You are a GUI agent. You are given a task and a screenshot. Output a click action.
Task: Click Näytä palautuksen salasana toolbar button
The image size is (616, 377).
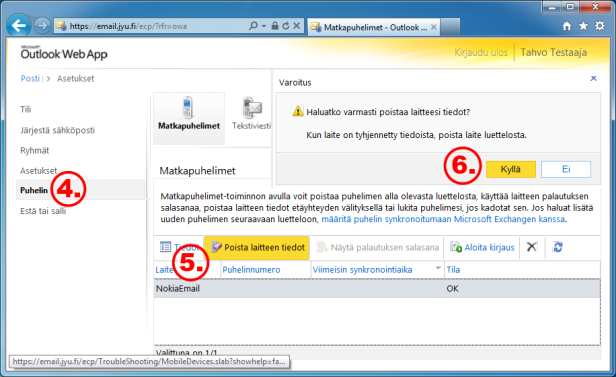click(378, 247)
